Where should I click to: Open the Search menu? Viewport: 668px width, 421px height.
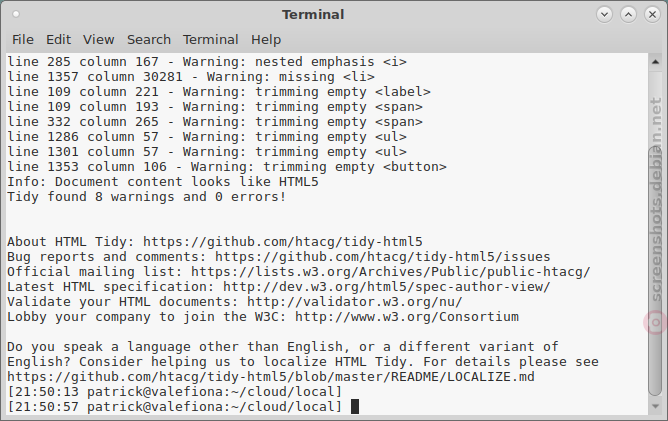[x=149, y=40]
